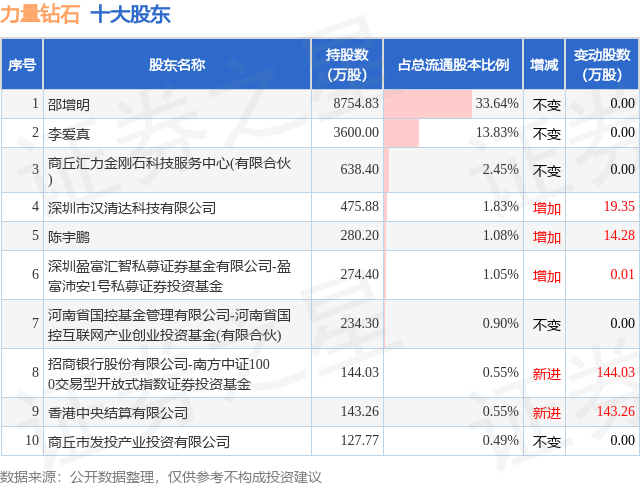
Task: Click the 力量钻石 title text
Action: pyautogui.click(x=40, y=14)
